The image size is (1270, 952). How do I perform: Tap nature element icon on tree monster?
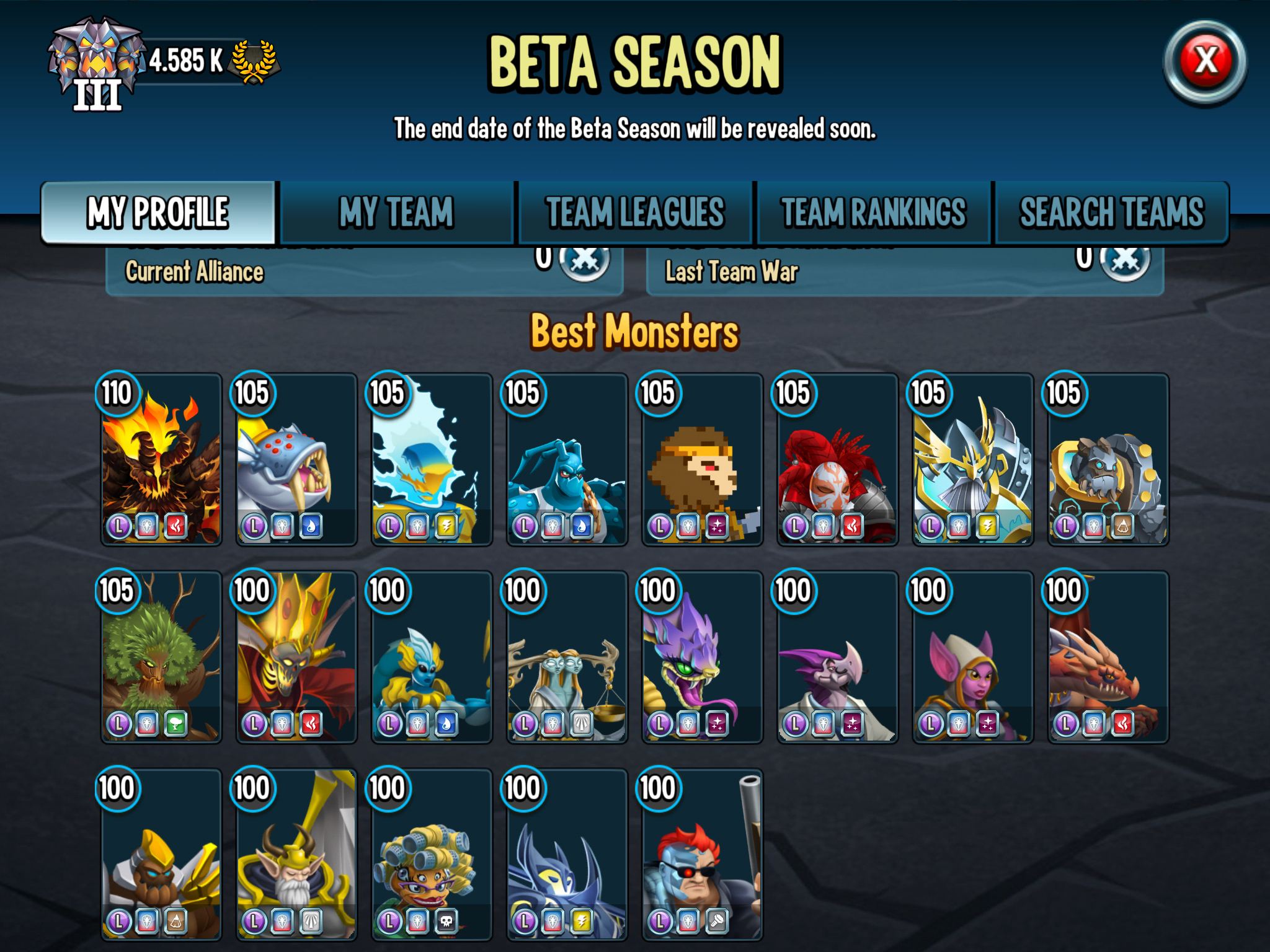176,723
